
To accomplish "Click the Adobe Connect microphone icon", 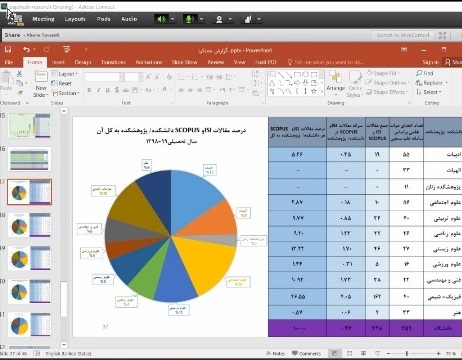I will (x=189, y=19).
